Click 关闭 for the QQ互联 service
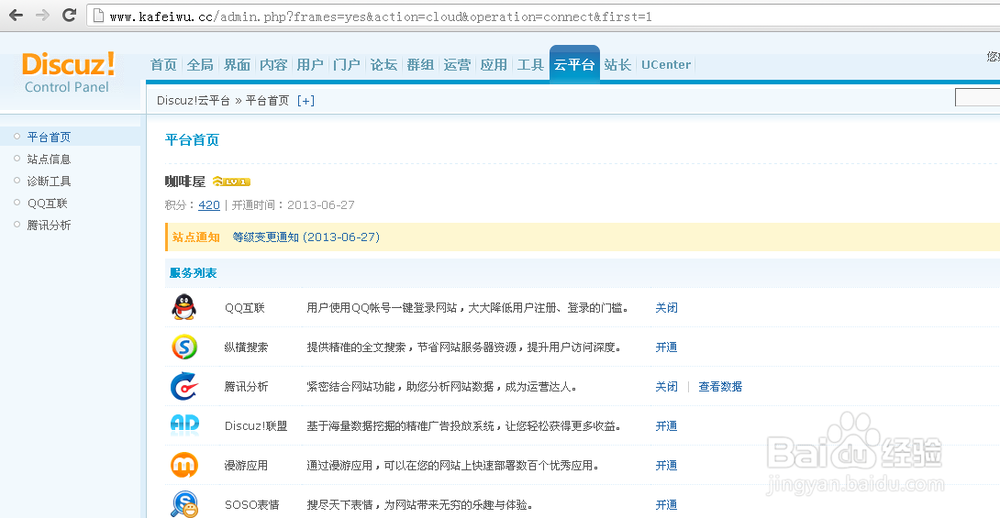1000x518 pixels. tap(666, 308)
